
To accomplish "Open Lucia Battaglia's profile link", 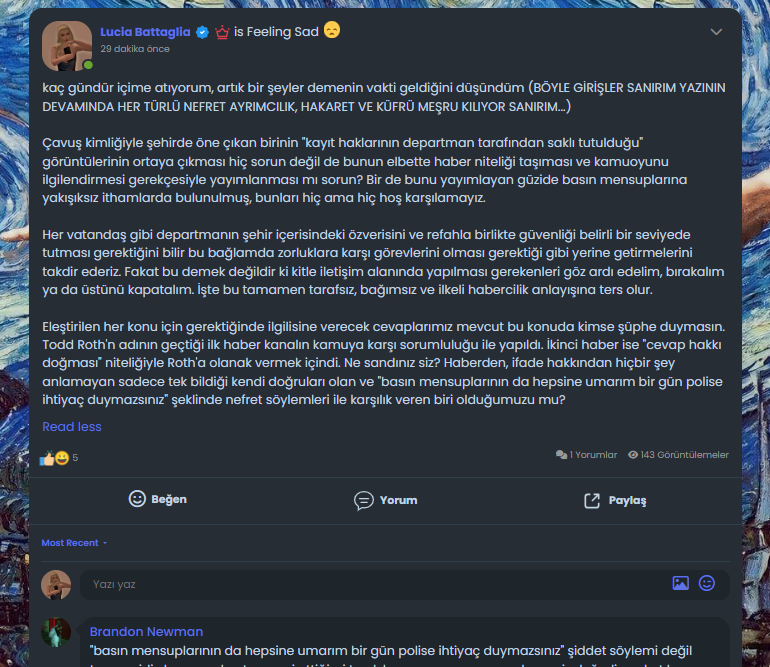I will point(145,32).
